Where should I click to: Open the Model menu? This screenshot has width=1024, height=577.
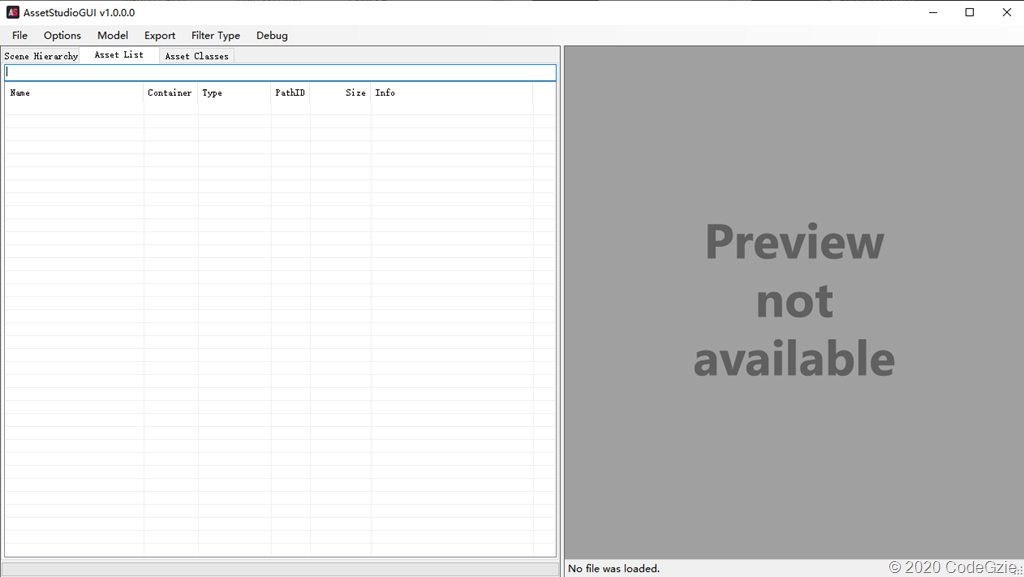[x=112, y=35]
